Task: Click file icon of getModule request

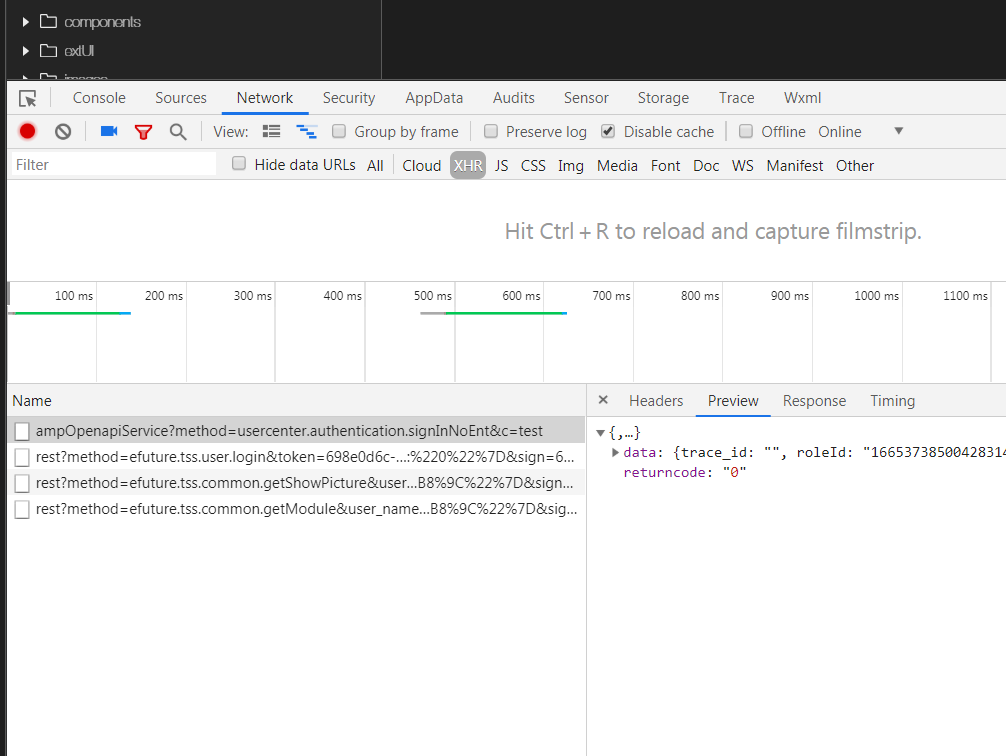Action: (22, 509)
